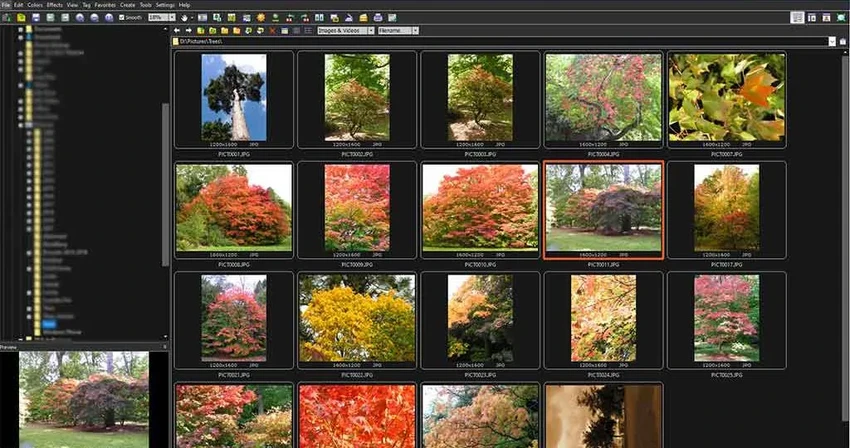Click the PICT0023.JPG filename label
The width and height of the screenshot is (850, 448).
pos(480,375)
